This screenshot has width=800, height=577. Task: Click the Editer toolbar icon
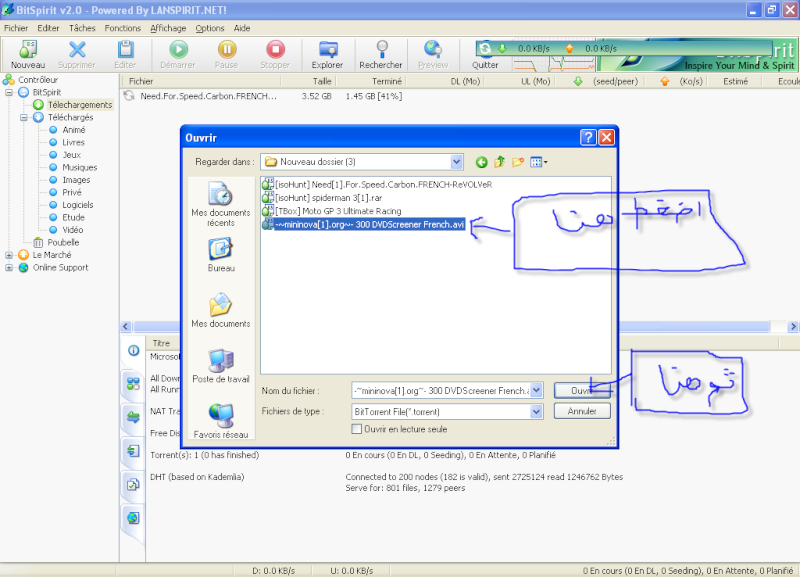(x=125, y=55)
